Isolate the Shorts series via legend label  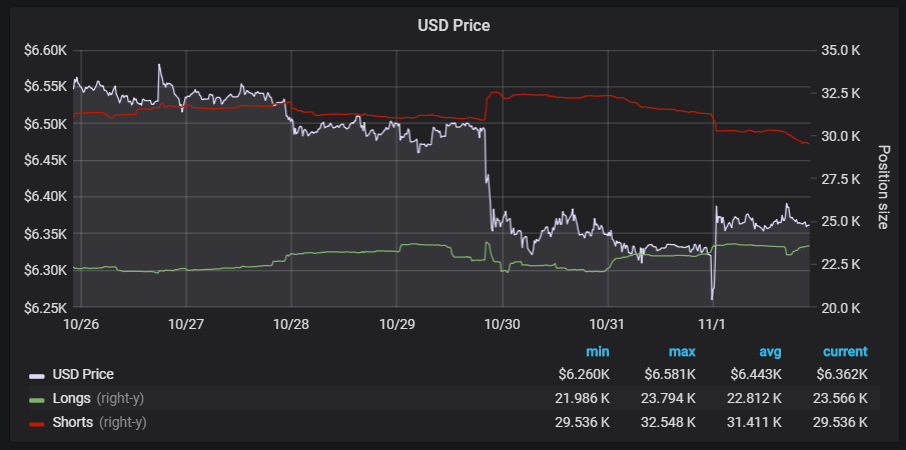click(73, 423)
